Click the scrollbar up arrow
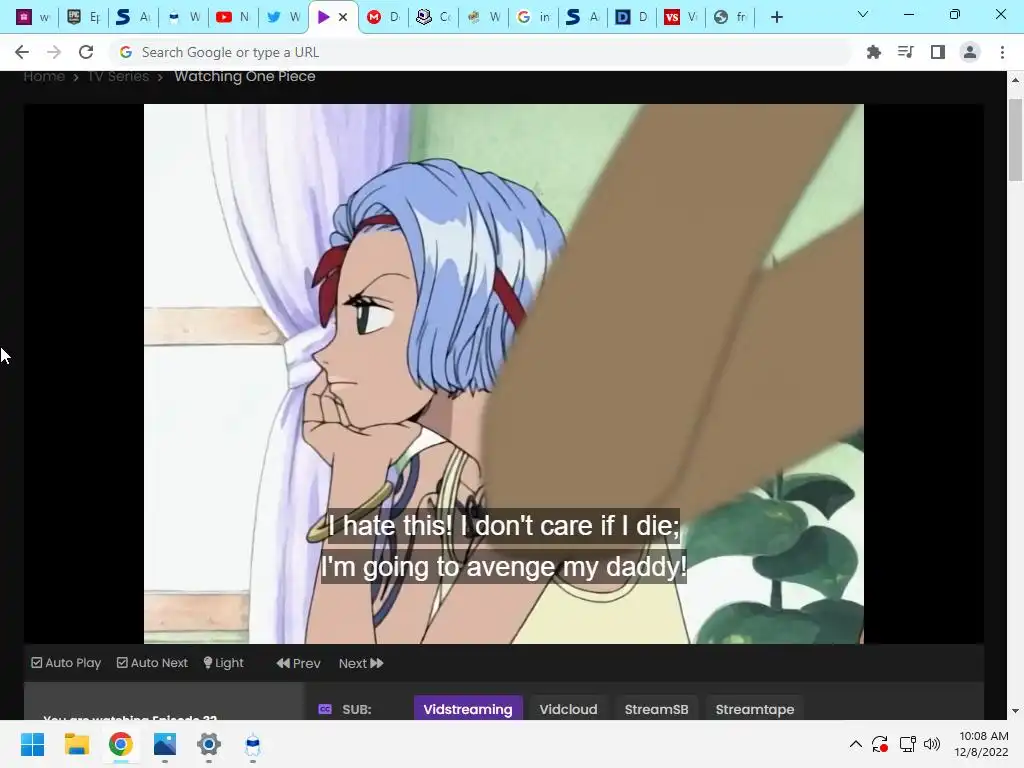 (1015, 80)
